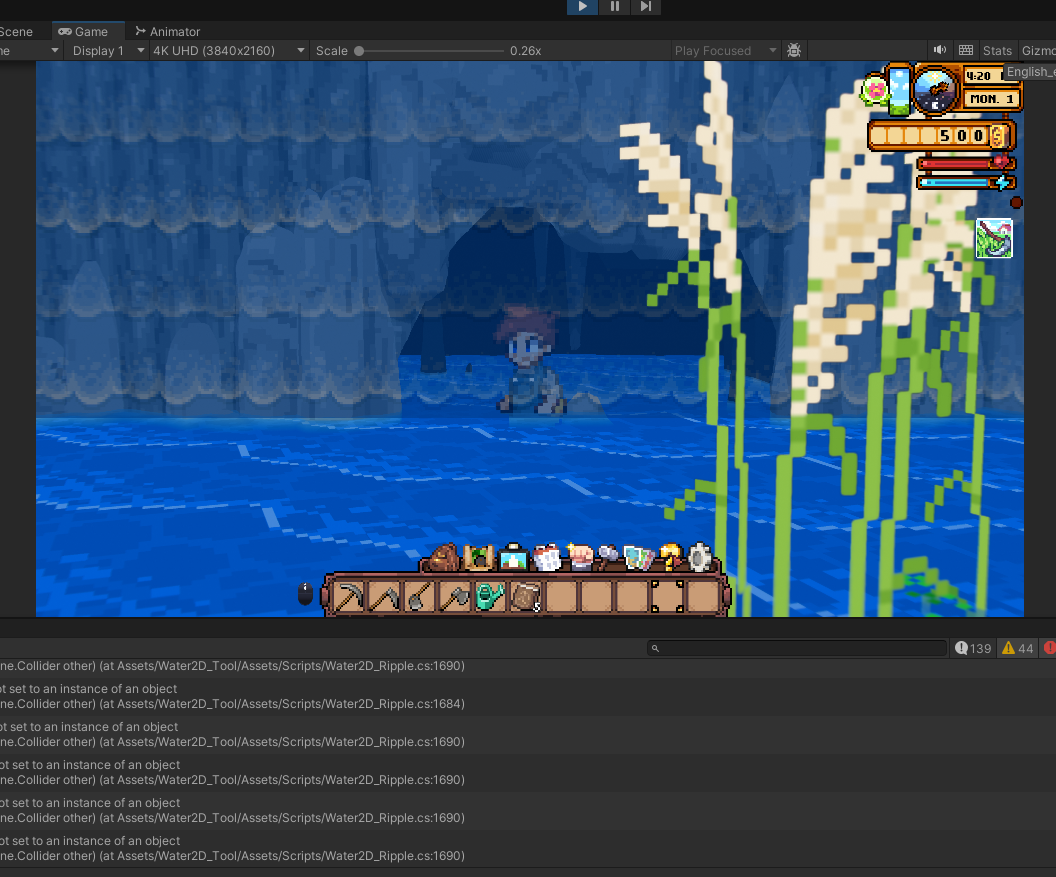Expand the Play Focused dropdown
This screenshot has height=877, width=1056.
coord(726,50)
